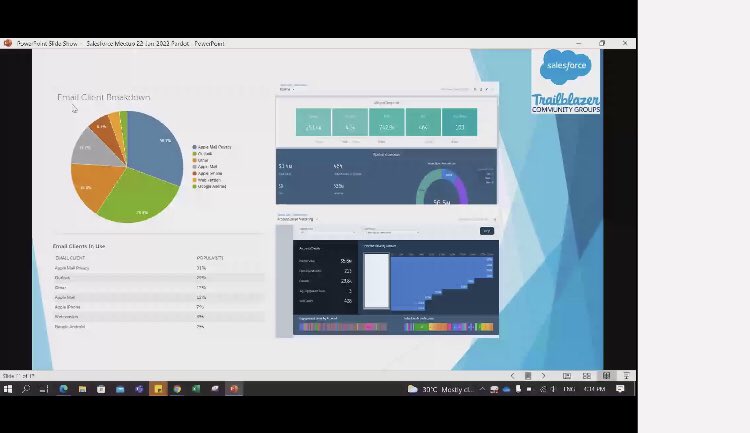The width and height of the screenshot is (750, 433).
Task: Open Microsoft Teams from the taskbar
Action: (x=139, y=389)
